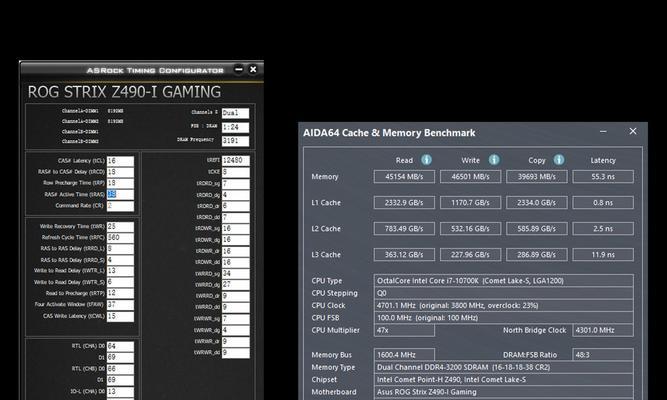Select the Four Activate Window (tFAW) field
Image resolution: width=667 pixels, height=400 pixels.
[x=120, y=305]
